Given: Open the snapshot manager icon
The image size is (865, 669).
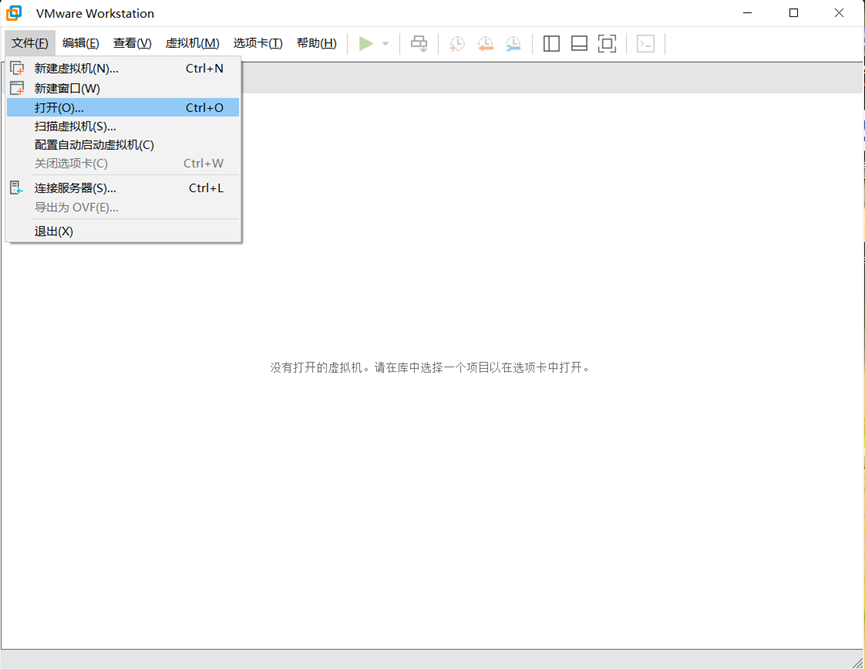Looking at the screenshot, I should (x=513, y=44).
